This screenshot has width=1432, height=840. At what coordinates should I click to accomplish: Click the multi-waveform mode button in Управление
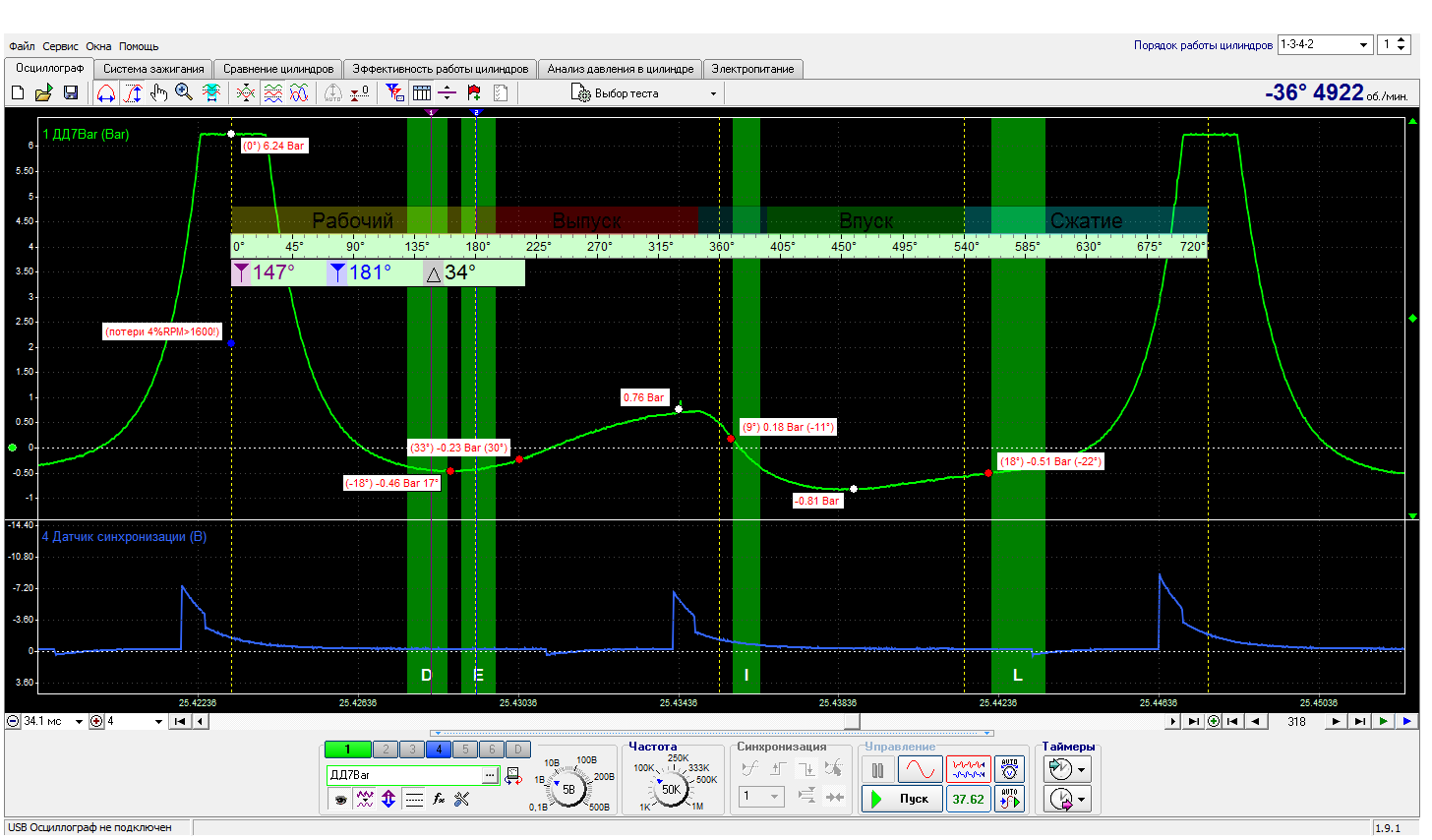pos(969,769)
